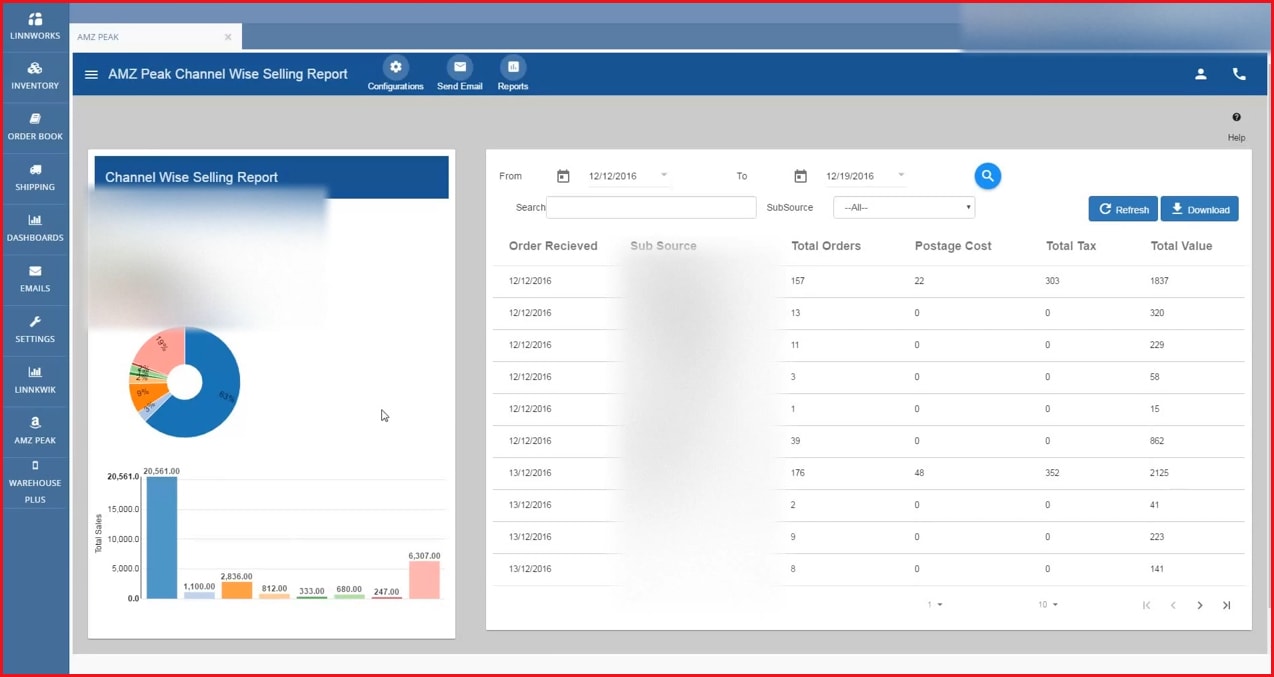Open Dashboards from the sidebar
Screen dimensions: 1274x677
(x=35, y=229)
